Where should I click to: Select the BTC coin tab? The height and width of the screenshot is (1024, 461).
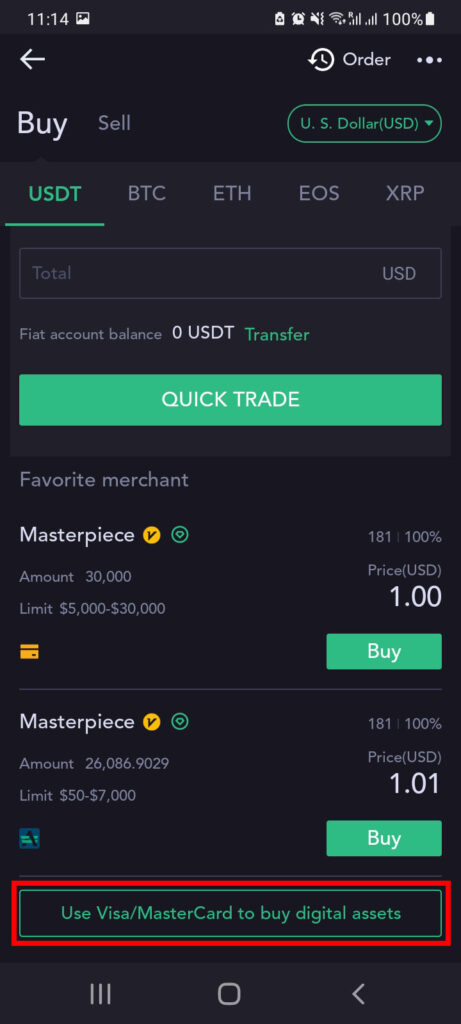click(147, 193)
